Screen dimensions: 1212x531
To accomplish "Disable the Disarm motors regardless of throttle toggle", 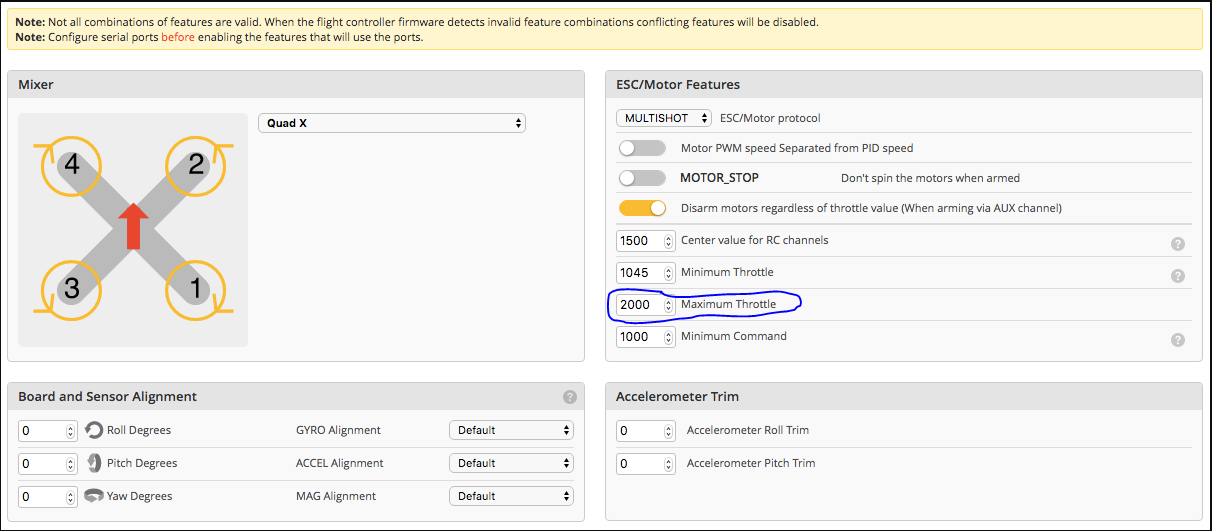I will (642, 208).
